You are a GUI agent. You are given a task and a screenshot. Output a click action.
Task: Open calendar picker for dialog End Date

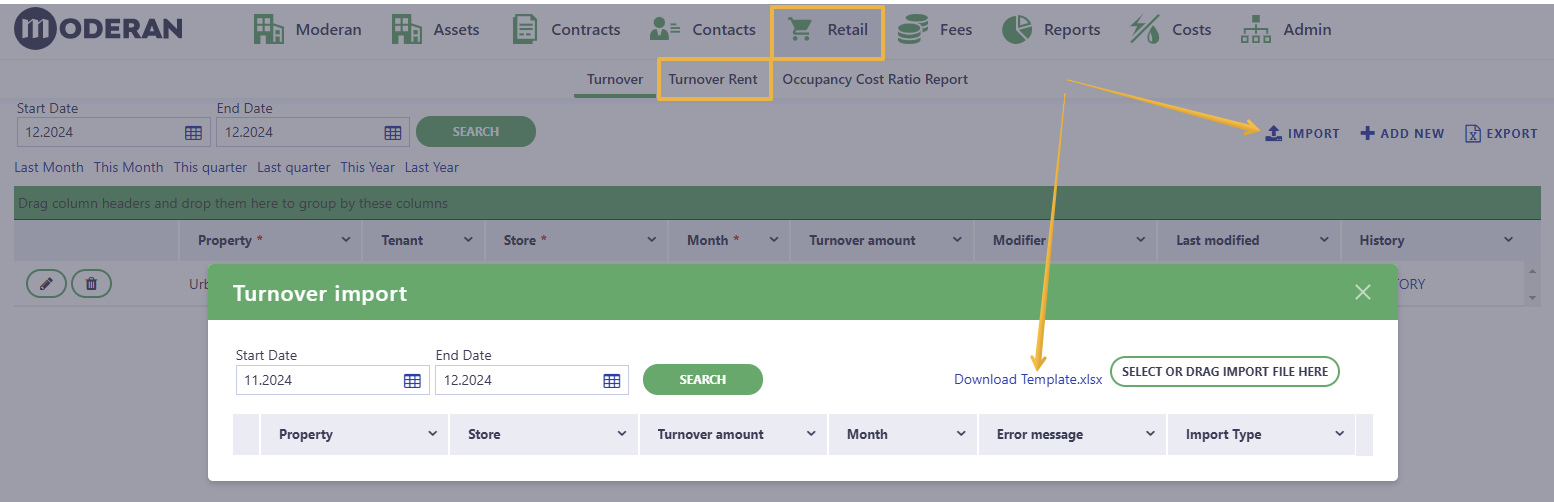click(x=612, y=380)
